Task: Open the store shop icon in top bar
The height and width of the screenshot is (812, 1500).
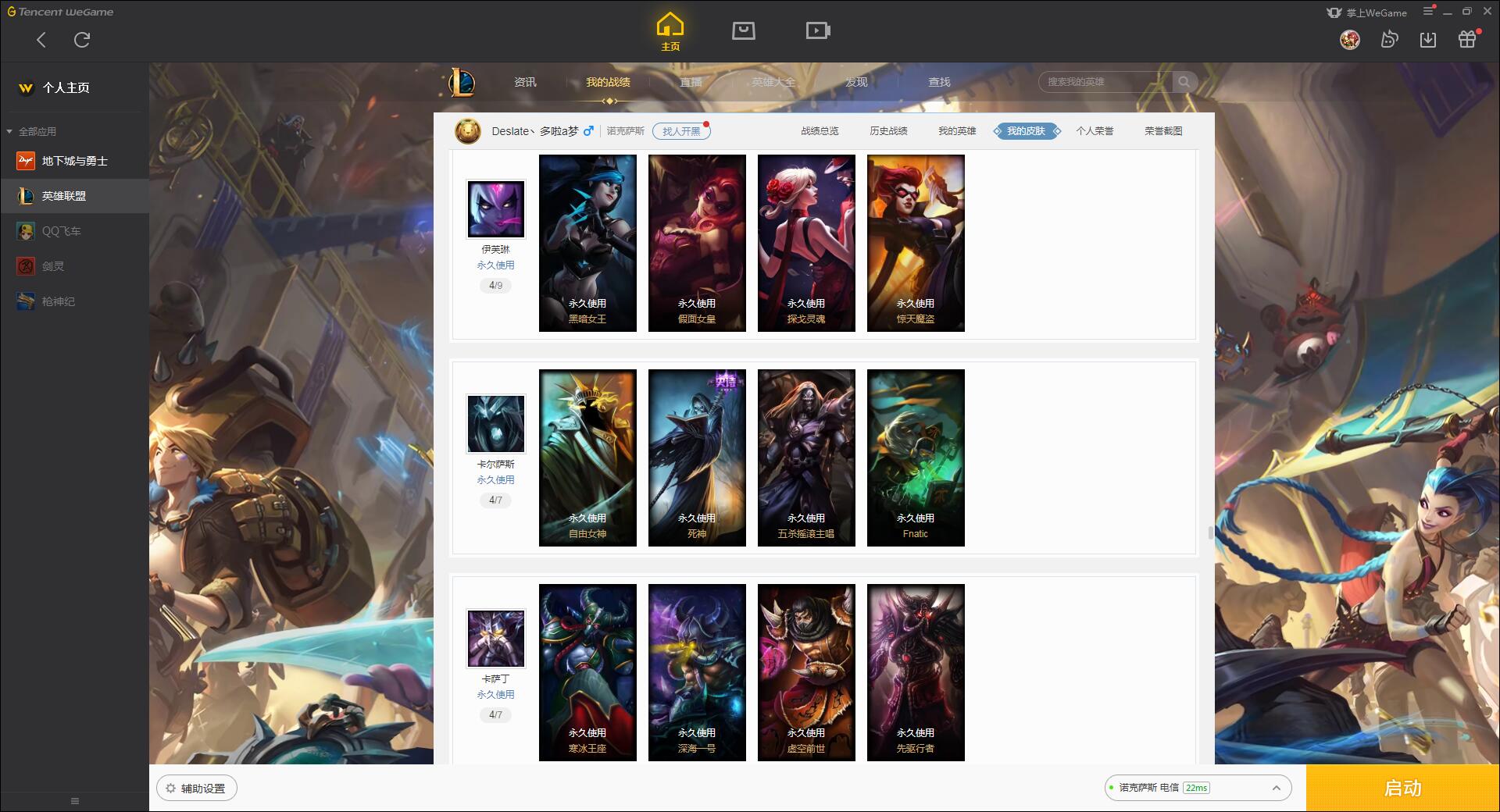Action: click(x=744, y=30)
